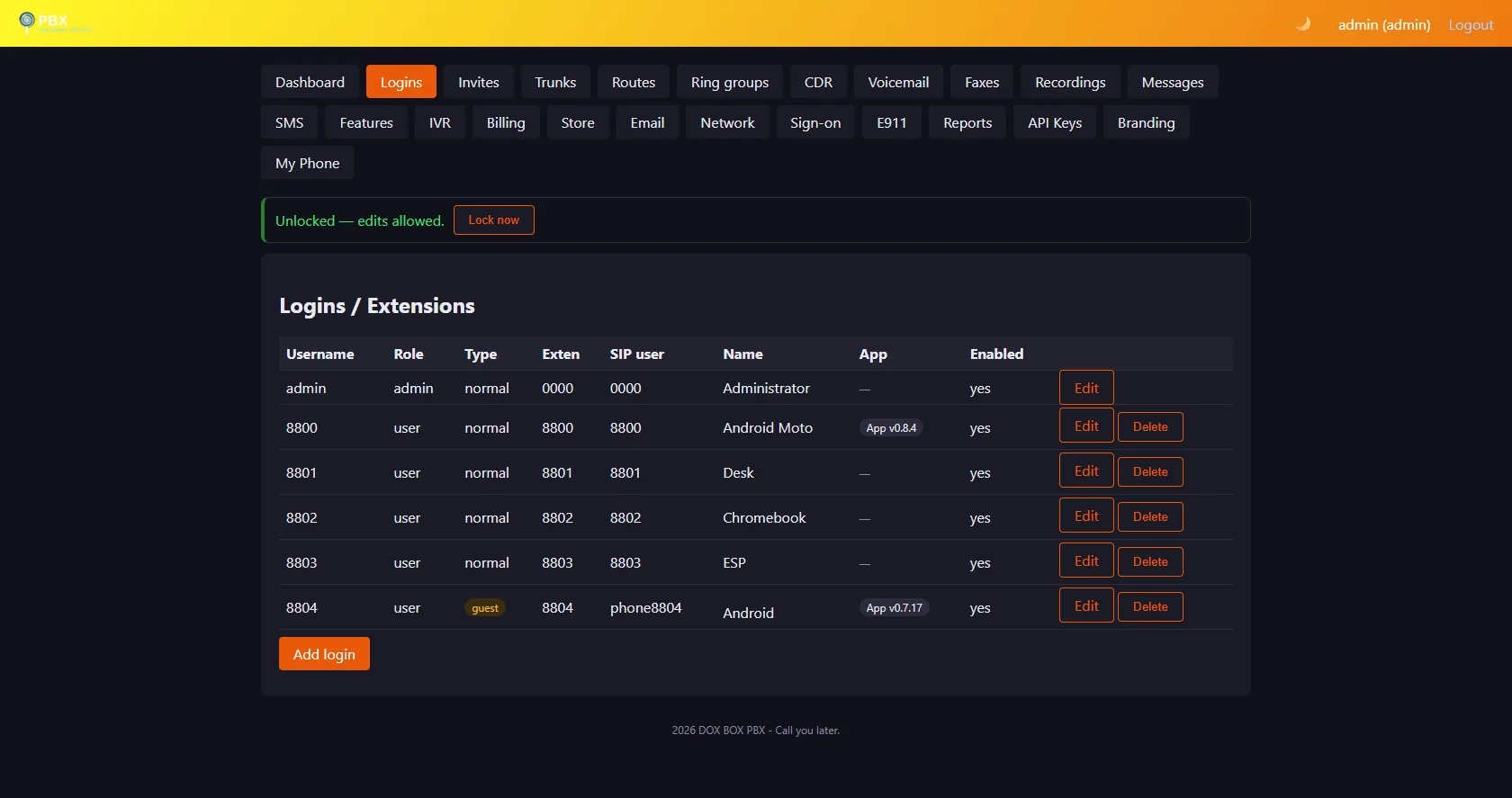
Task: Go to the Reports tab
Action: click(967, 122)
